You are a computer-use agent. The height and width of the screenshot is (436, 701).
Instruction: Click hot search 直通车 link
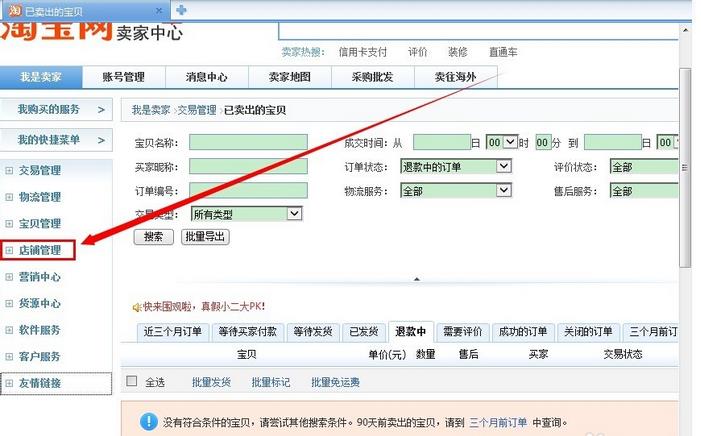pyautogui.click(x=503, y=52)
